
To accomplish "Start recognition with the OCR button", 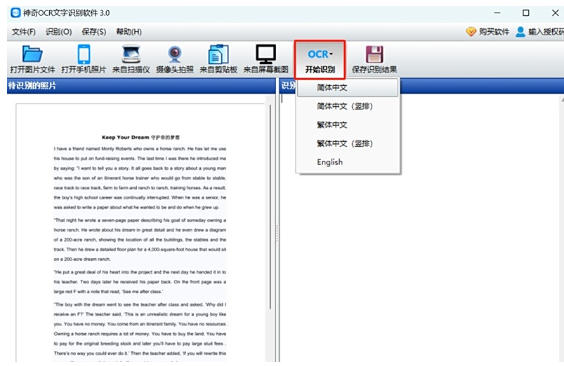I will coord(320,60).
